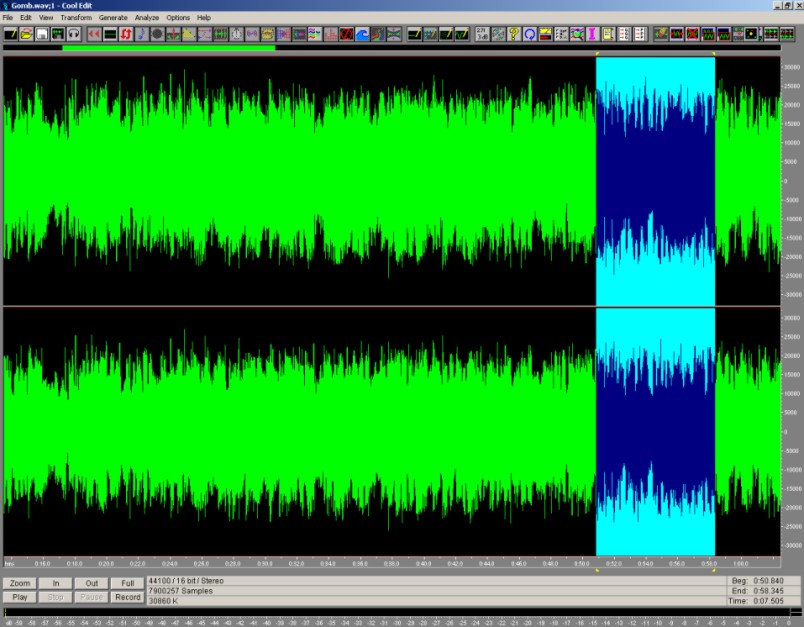Click the yellow question mark icon
804x627 pixels.
pyautogui.click(x=514, y=34)
